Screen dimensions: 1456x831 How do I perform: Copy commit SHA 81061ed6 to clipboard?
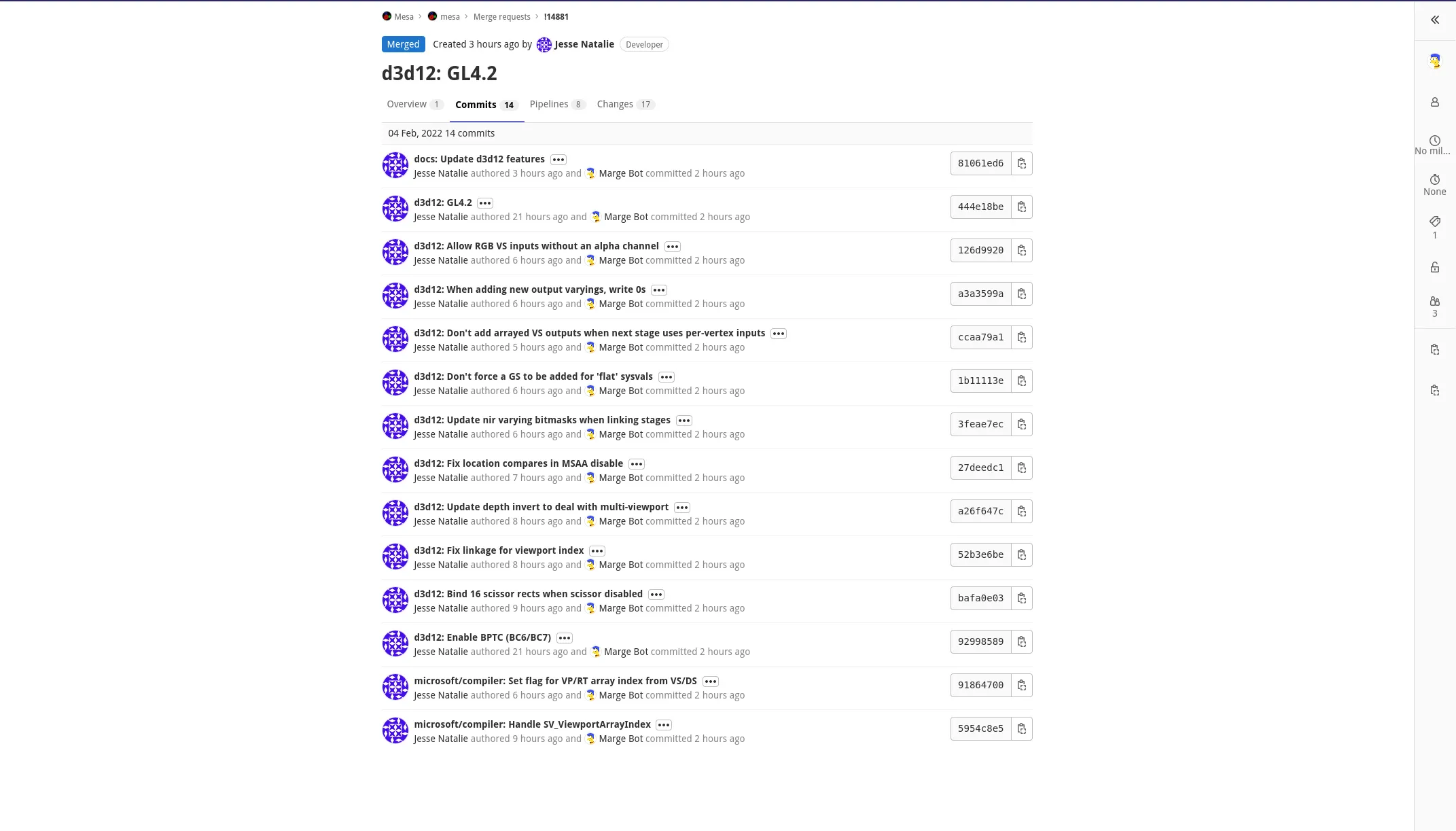1021,163
